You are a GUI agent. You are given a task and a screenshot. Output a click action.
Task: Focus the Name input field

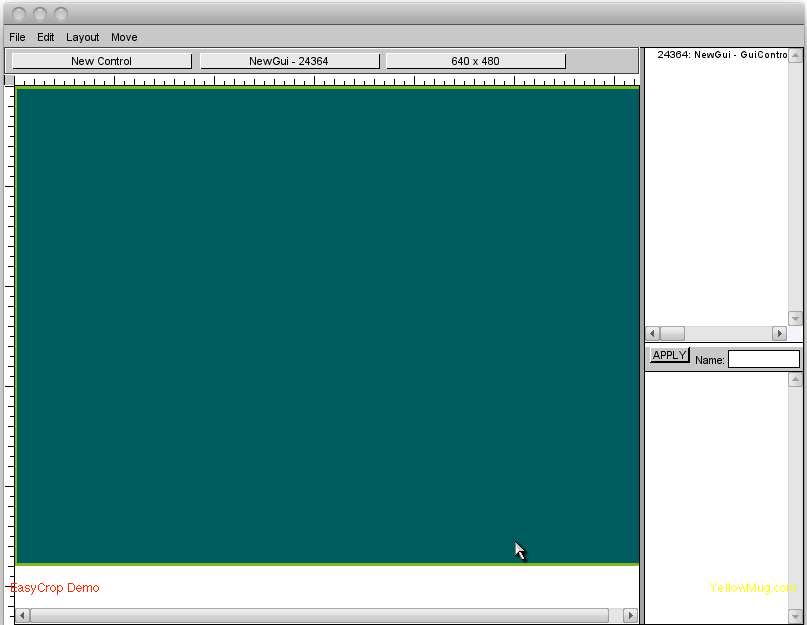click(x=763, y=359)
